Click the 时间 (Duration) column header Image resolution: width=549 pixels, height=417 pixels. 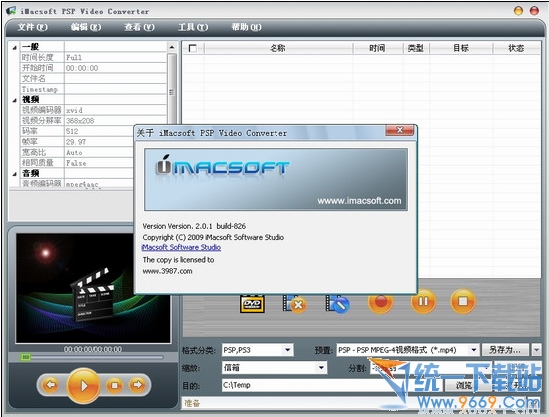pos(377,48)
